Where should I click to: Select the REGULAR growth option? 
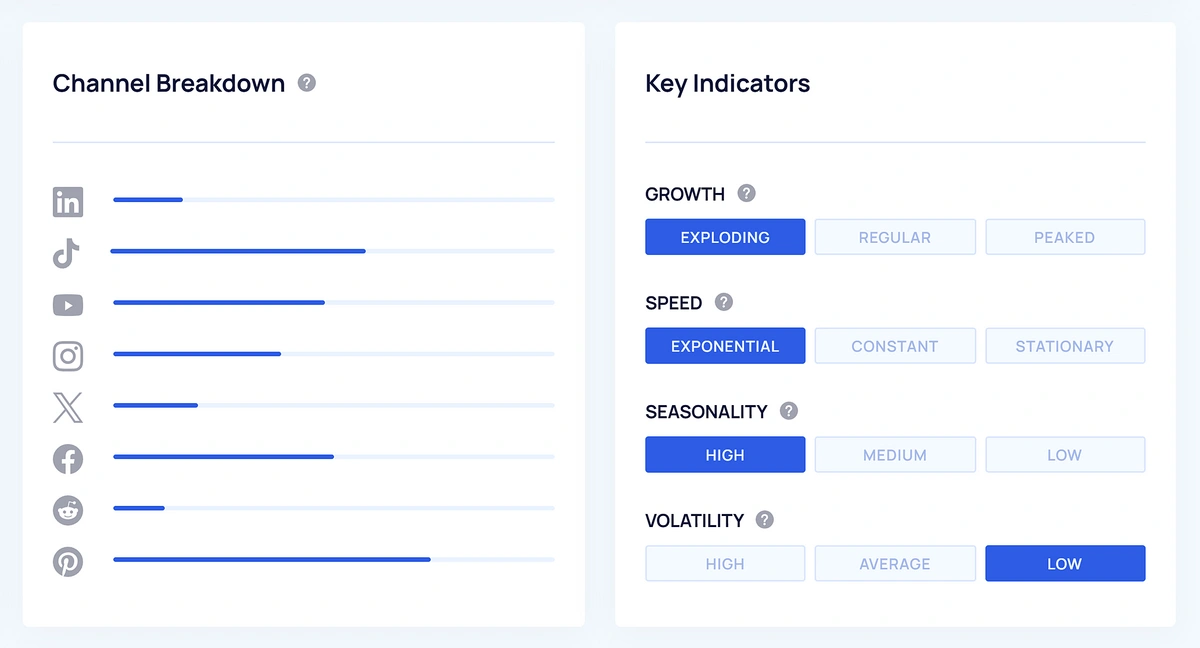[895, 237]
